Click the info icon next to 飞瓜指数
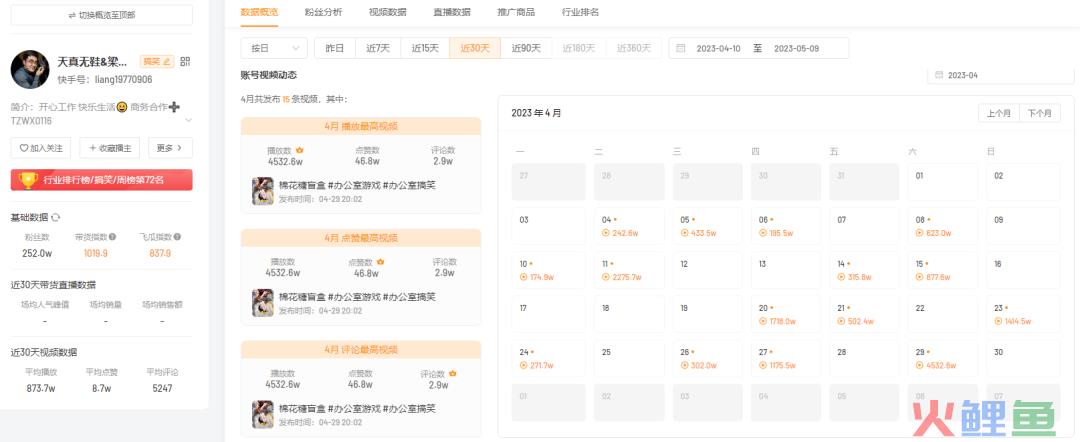 tap(177, 237)
